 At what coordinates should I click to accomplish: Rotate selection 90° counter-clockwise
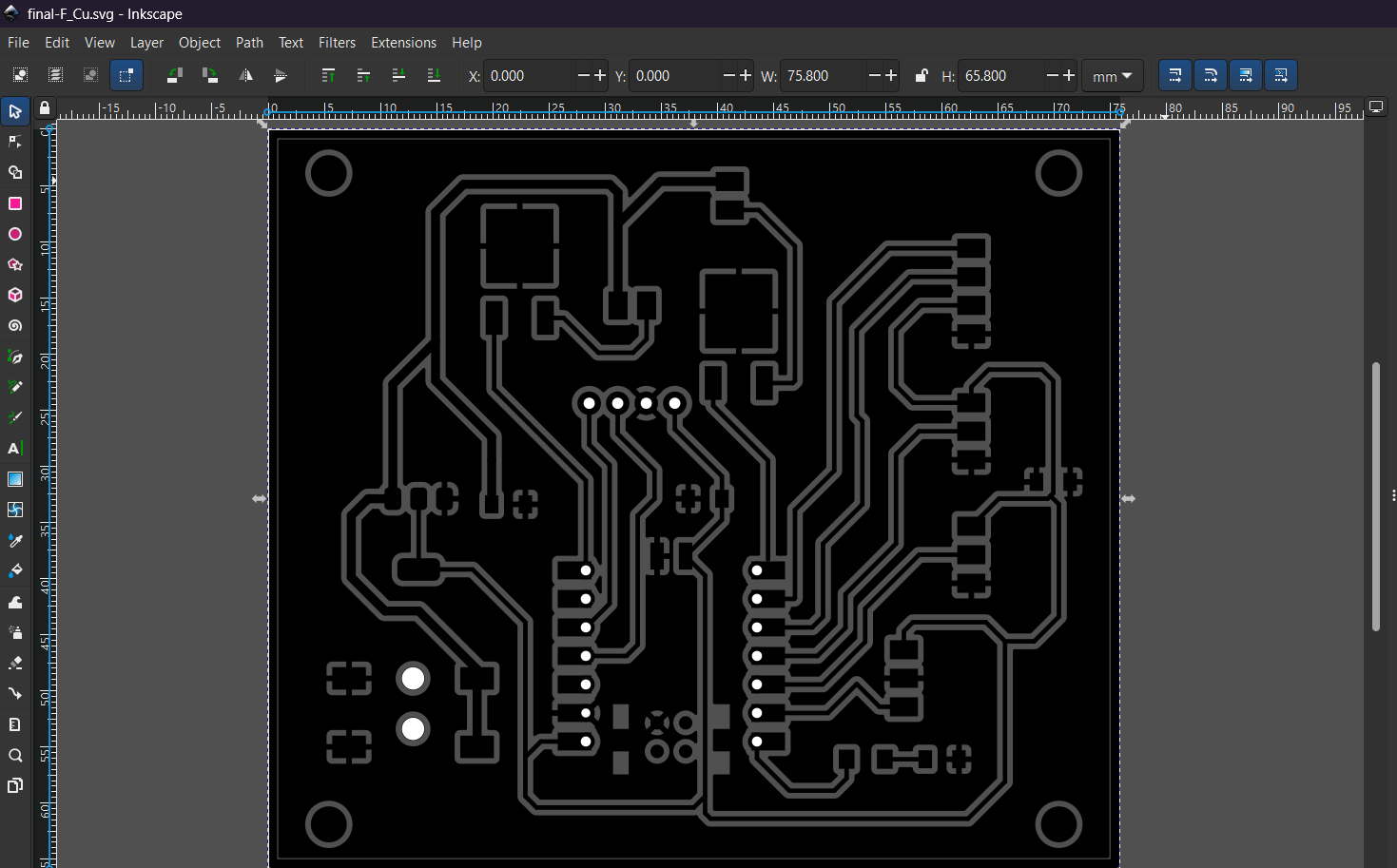[x=175, y=75]
